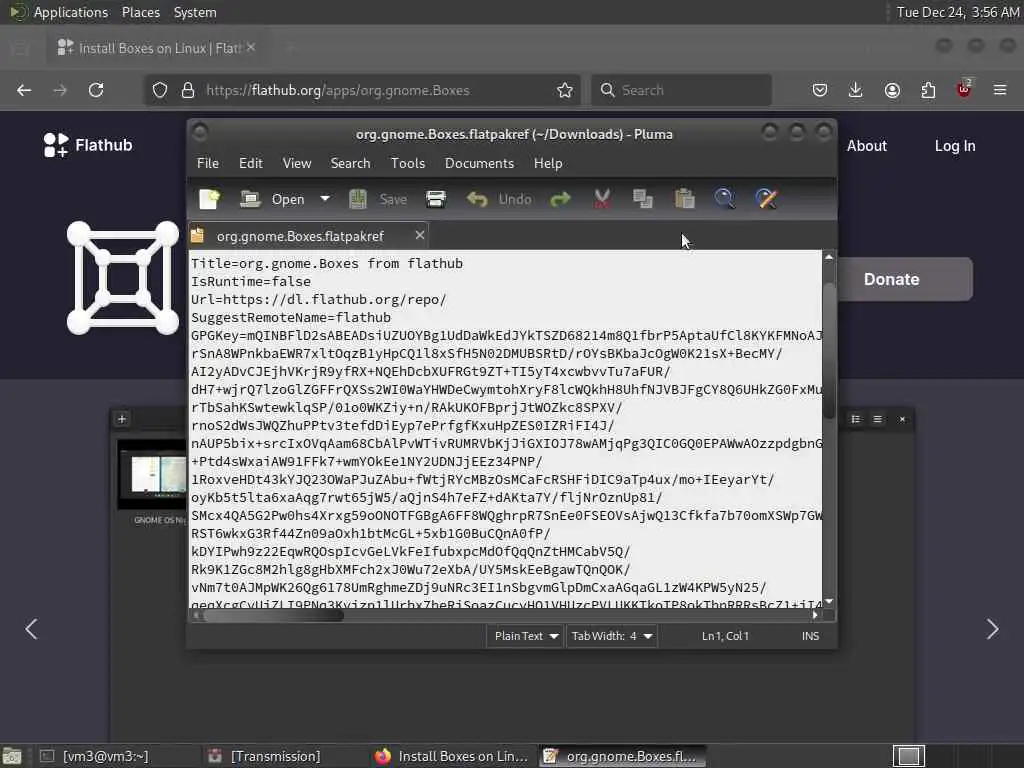Click the Ln 1, Col 1 status text

click(725, 636)
